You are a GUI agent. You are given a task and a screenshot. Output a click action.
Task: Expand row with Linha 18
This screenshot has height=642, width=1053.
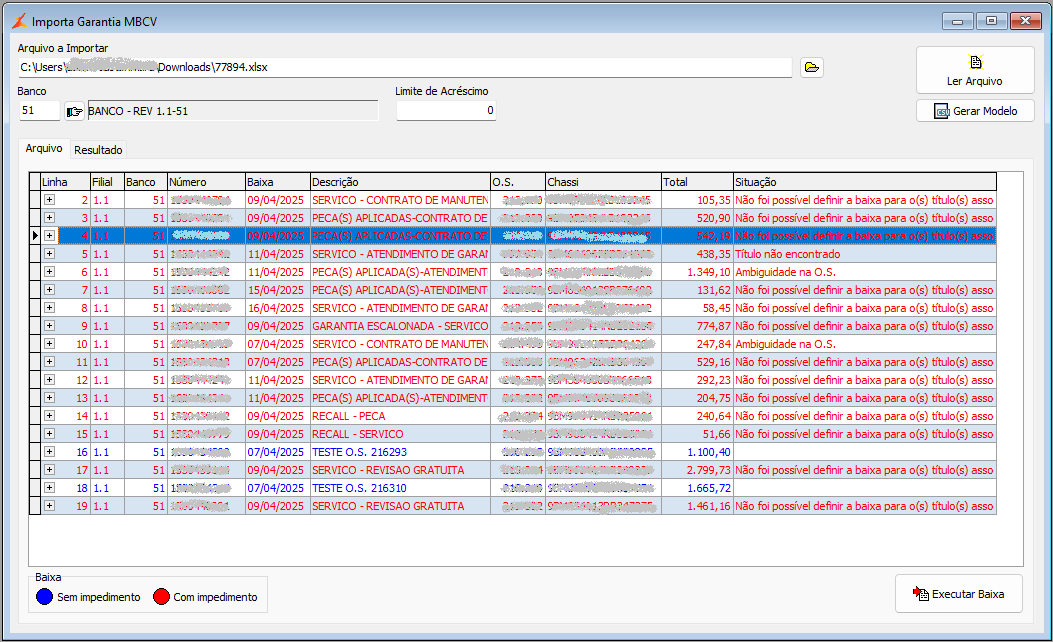[50, 488]
